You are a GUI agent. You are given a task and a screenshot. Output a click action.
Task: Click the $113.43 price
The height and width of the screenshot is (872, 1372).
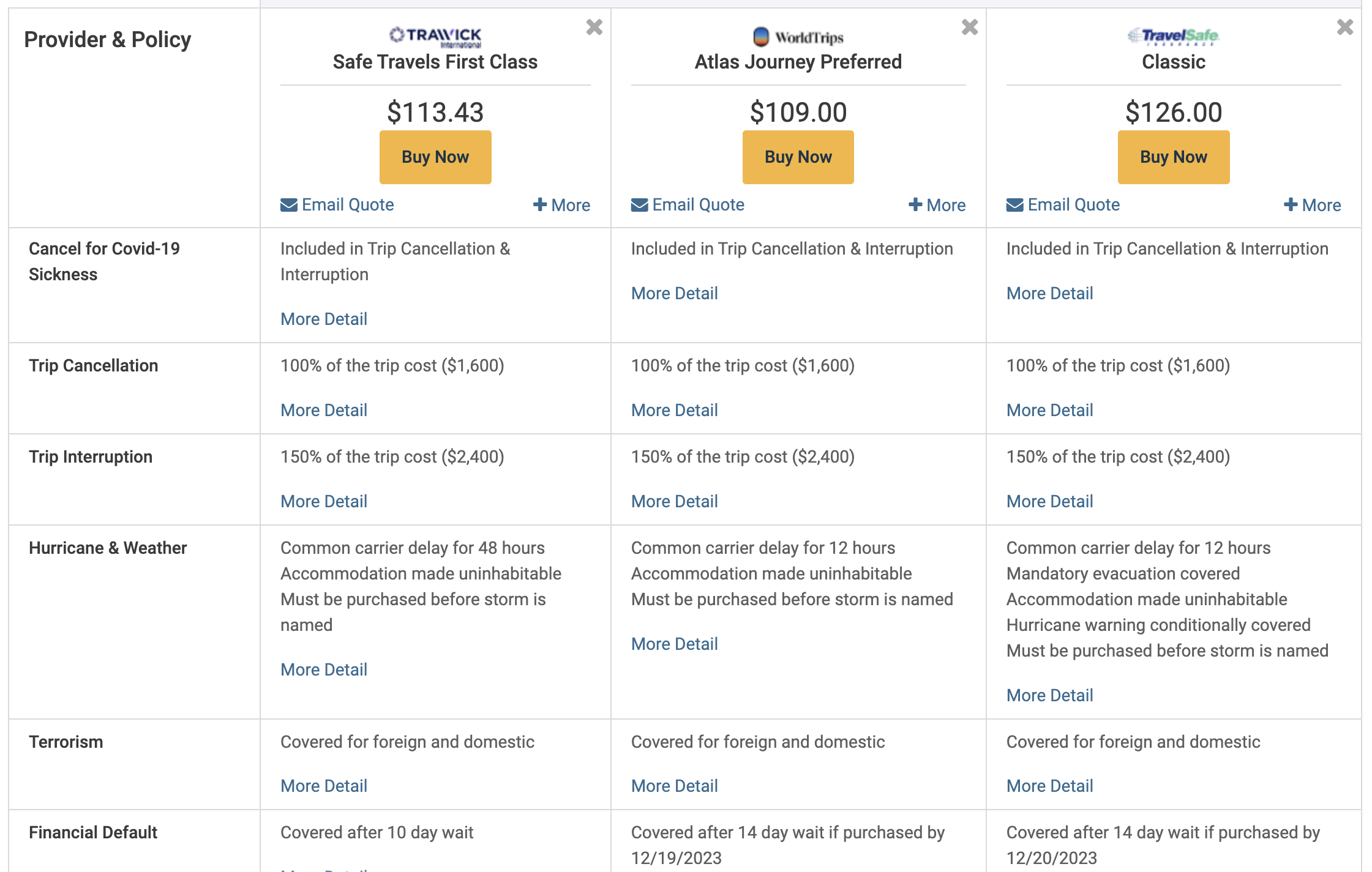point(435,112)
